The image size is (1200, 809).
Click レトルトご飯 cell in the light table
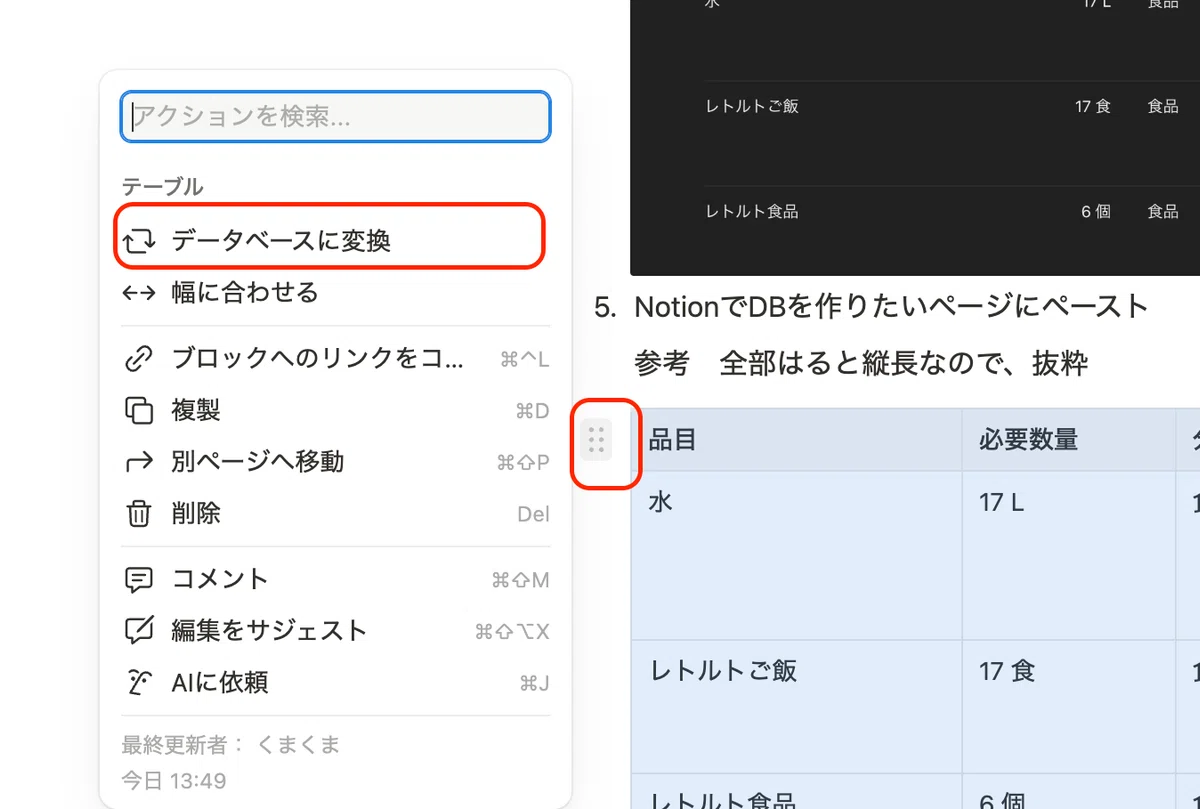[x=796, y=706]
